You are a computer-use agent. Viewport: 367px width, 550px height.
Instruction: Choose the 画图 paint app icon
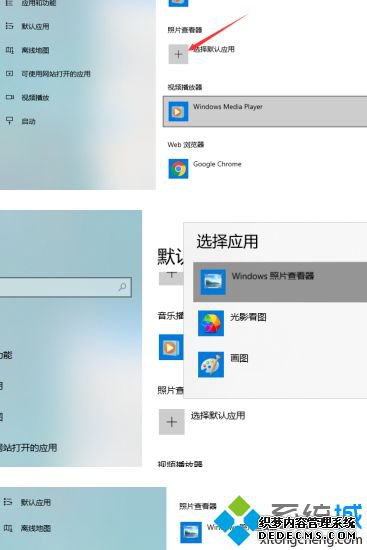coord(211,364)
